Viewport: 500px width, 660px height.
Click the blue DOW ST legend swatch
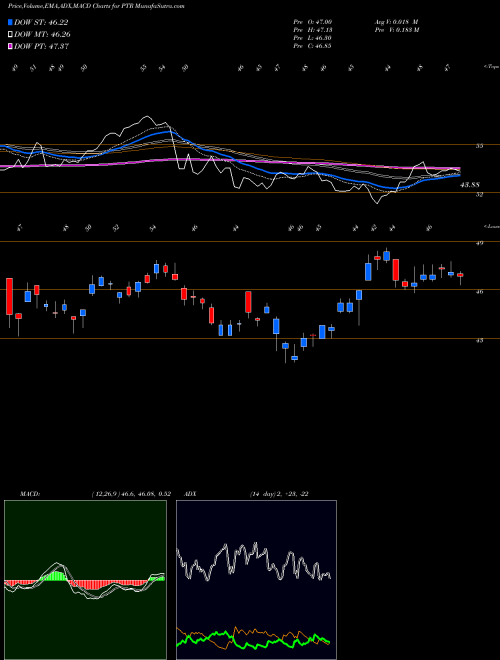tap(11, 22)
